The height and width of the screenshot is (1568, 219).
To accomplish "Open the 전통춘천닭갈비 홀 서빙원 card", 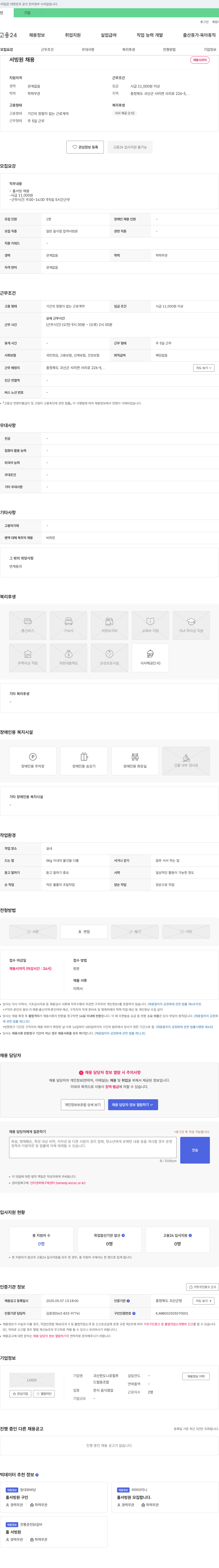I will [54, 1532].
